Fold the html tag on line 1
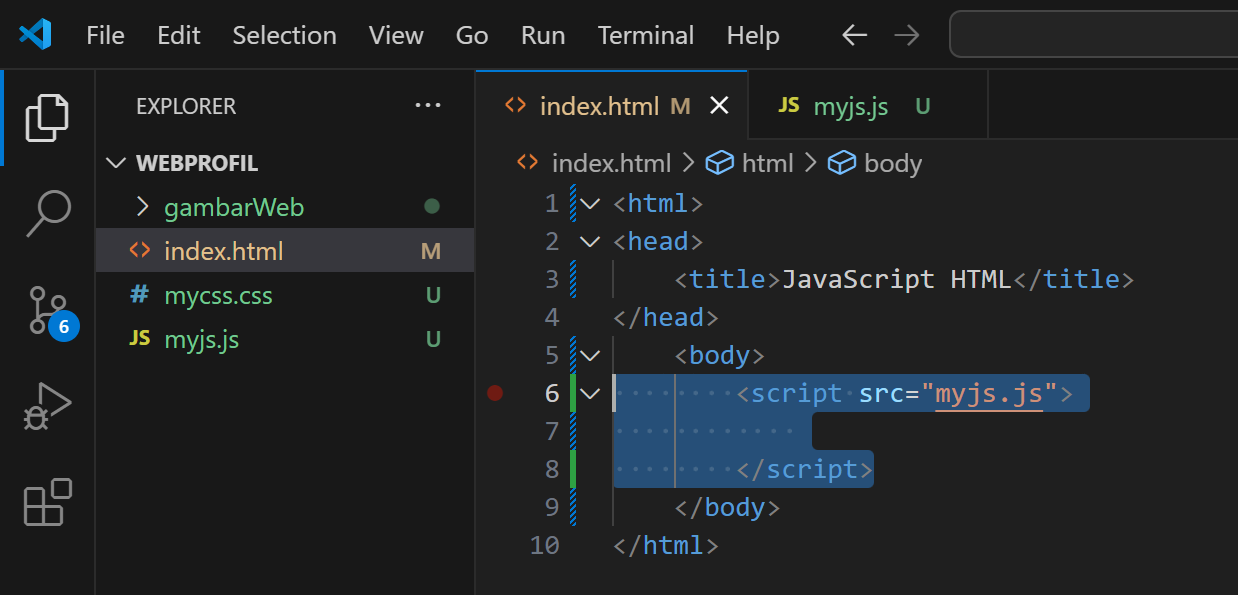This screenshot has width=1238, height=595. tap(591, 204)
